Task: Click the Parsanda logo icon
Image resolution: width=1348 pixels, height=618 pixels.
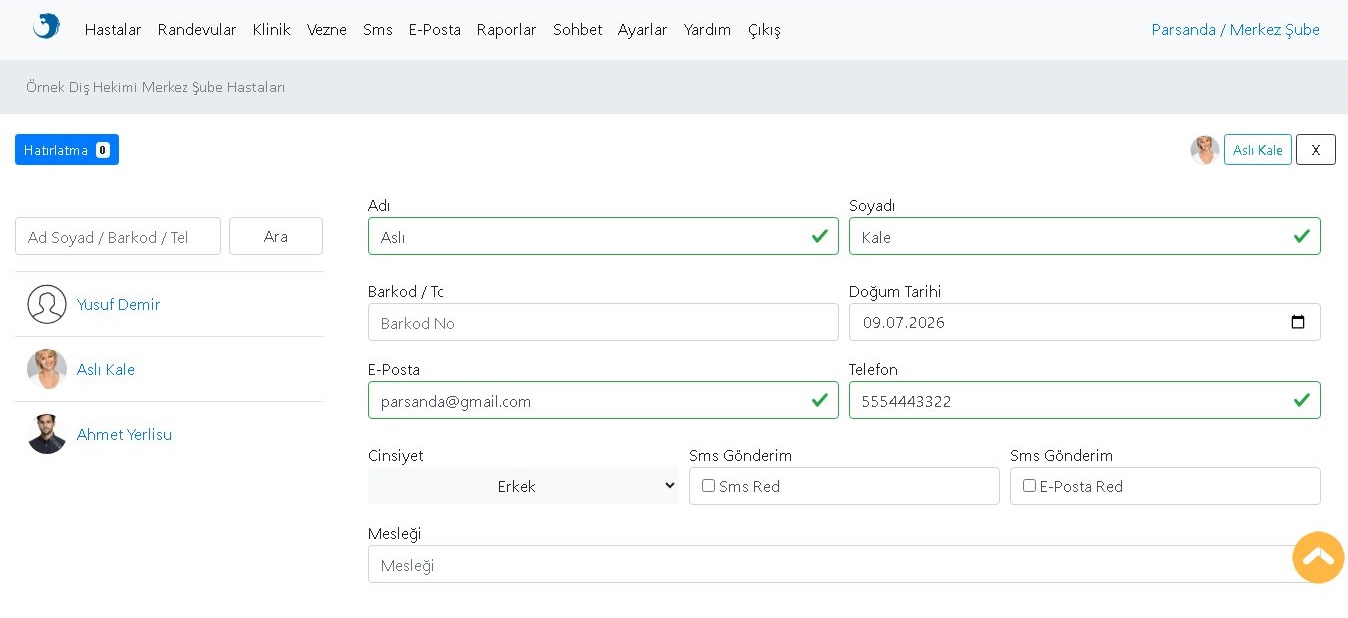Action: click(46, 26)
